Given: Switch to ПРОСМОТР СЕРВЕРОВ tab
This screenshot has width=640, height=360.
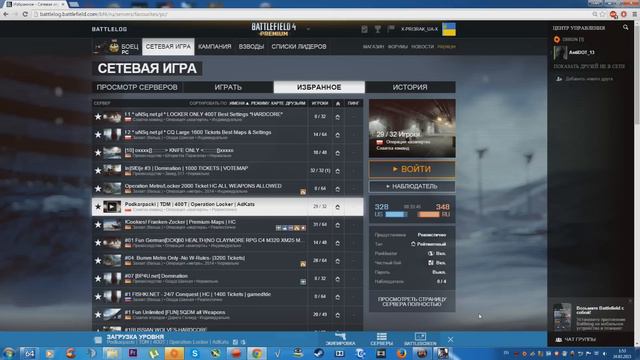Looking at the screenshot, I should 137,87.
